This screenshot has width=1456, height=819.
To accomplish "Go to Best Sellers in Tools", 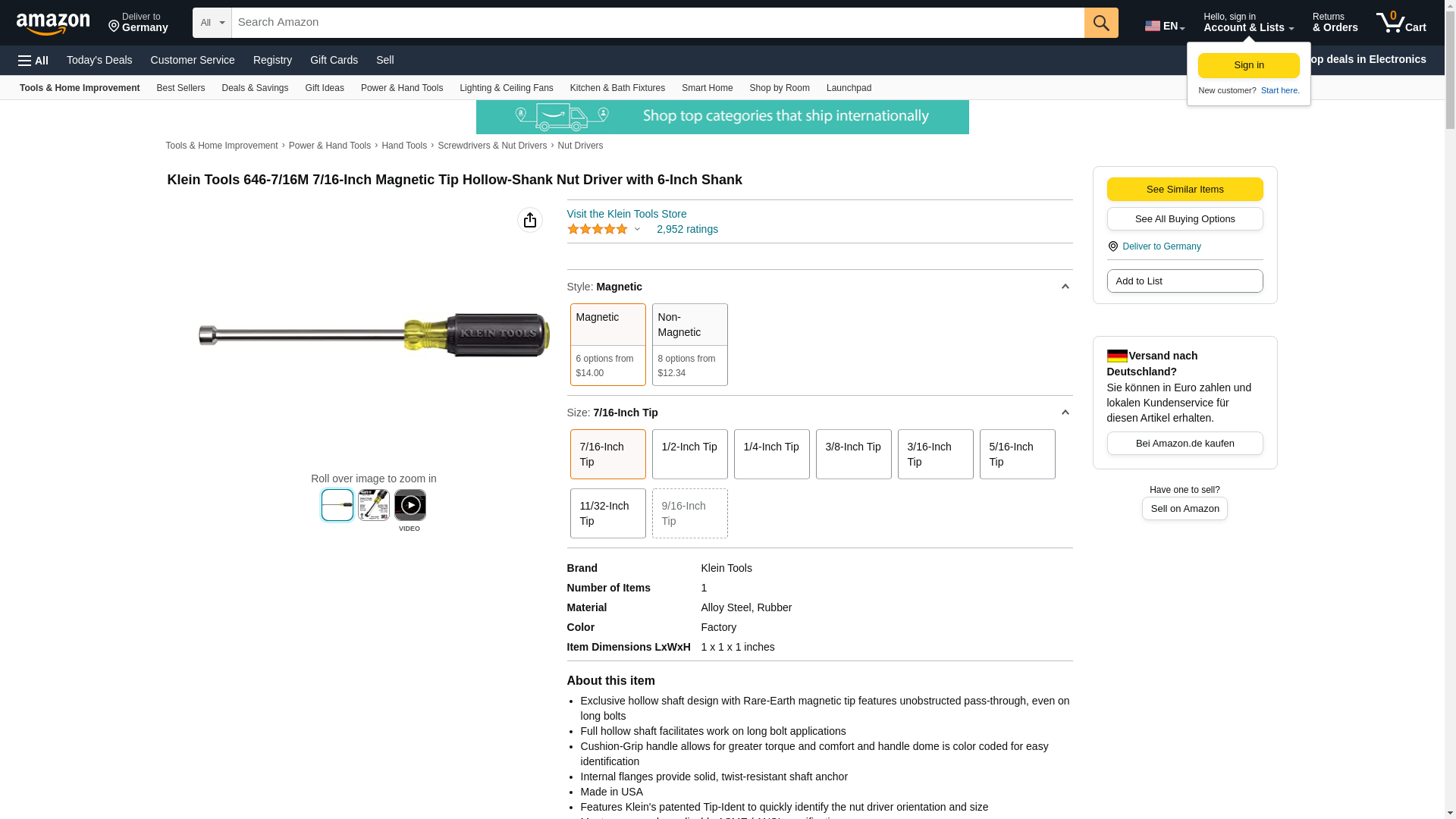I will pos(180,88).
